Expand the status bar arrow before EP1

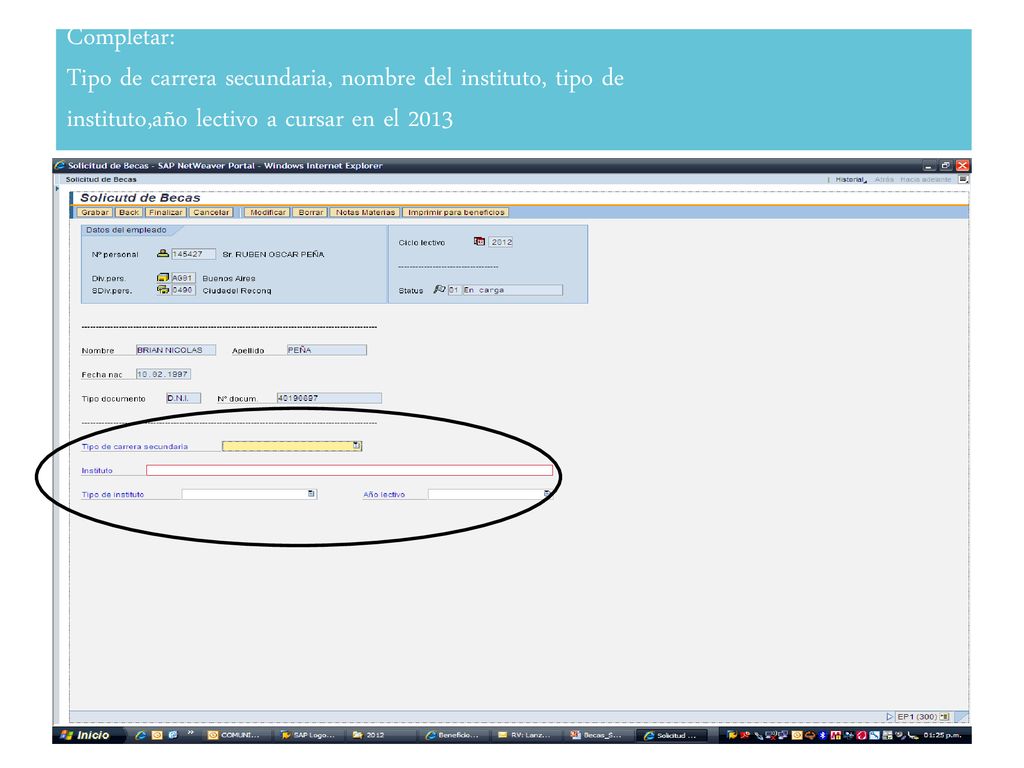pos(889,716)
